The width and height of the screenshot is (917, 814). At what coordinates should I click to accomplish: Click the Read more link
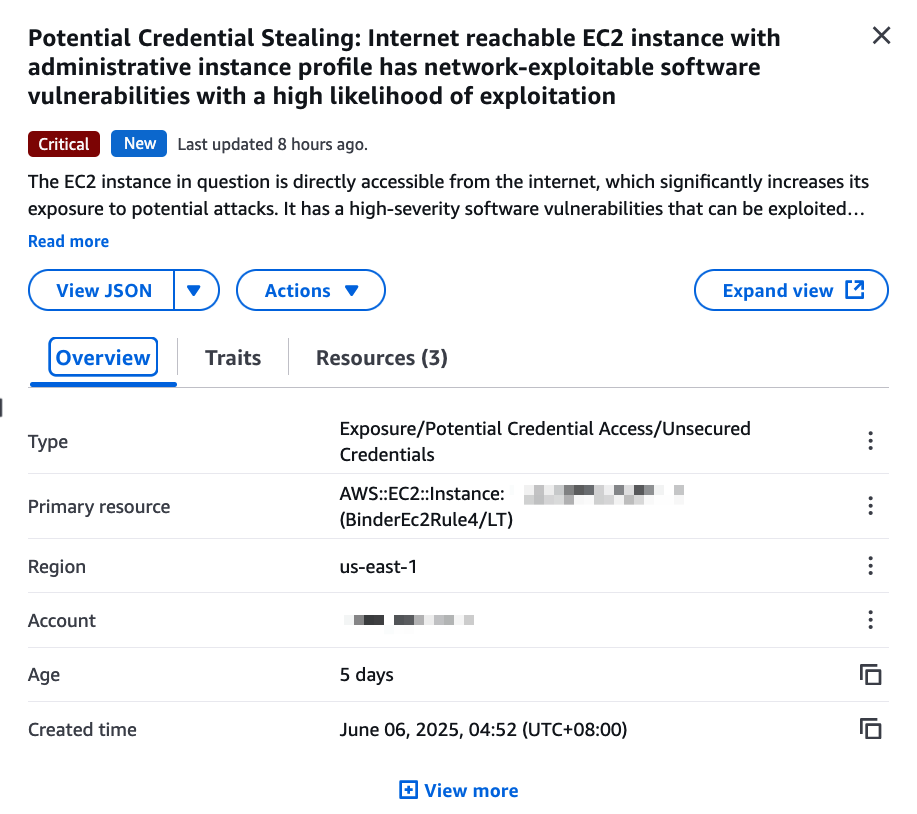coord(68,242)
